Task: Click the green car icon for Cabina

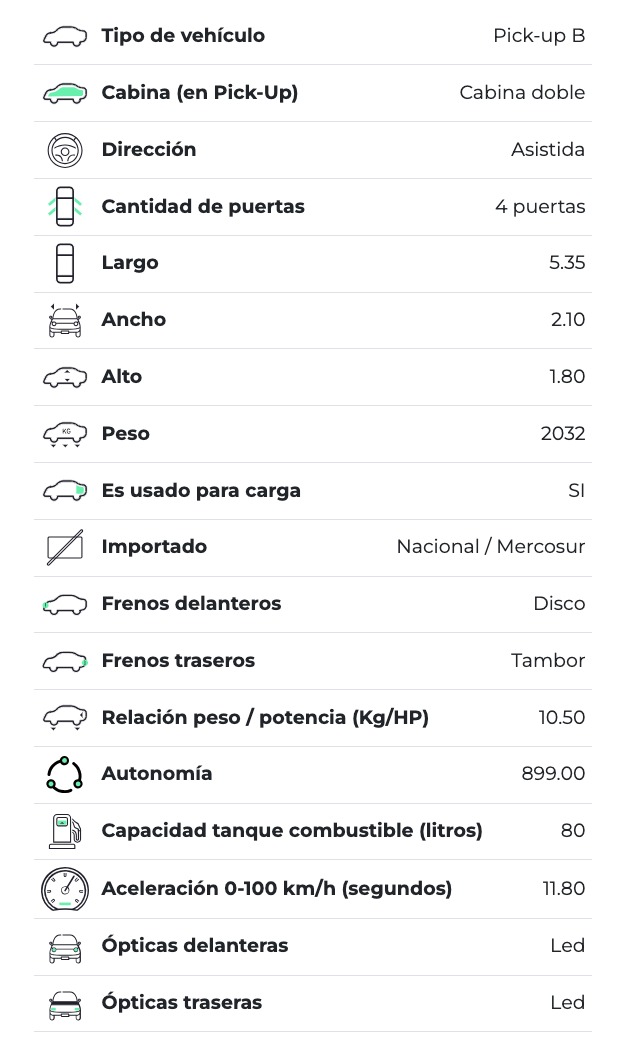Action: [x=65, y=93]
